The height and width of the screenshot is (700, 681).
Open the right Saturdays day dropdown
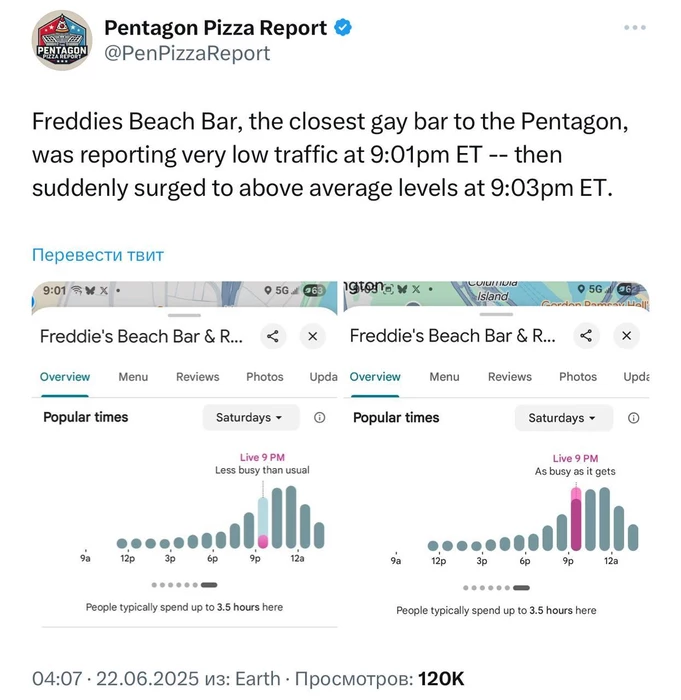(x=561, y=418)
